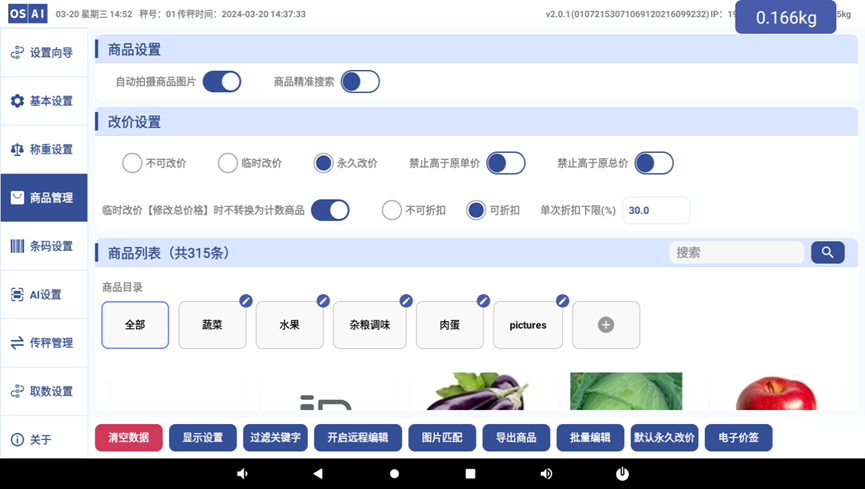Disable 禁止高于原单价 switch
This screenshot has height=489, width=865.
(506, 163)
